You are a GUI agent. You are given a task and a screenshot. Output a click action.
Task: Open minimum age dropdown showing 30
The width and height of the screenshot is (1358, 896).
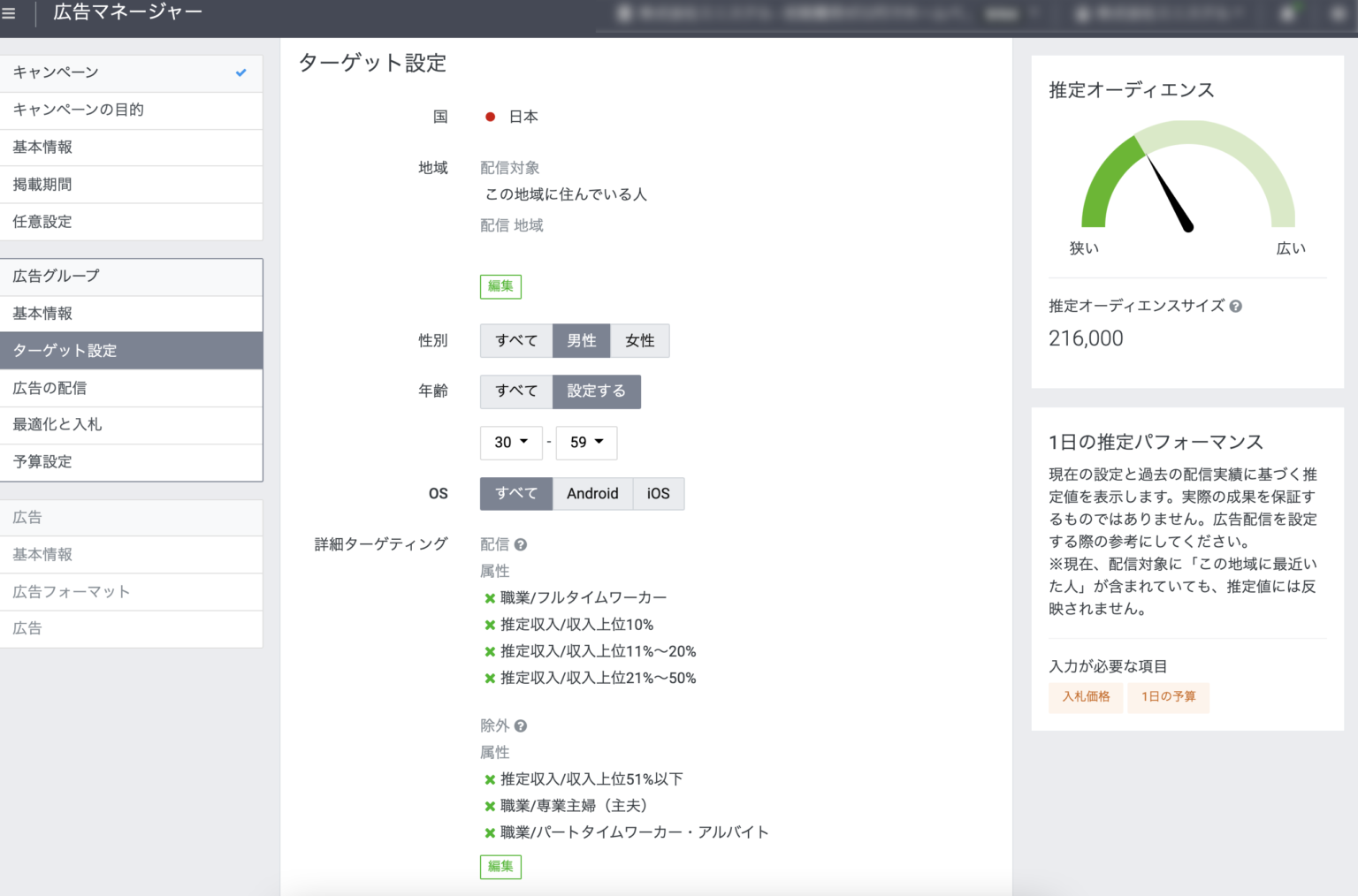pyautogui.click(x=511, y=443)
